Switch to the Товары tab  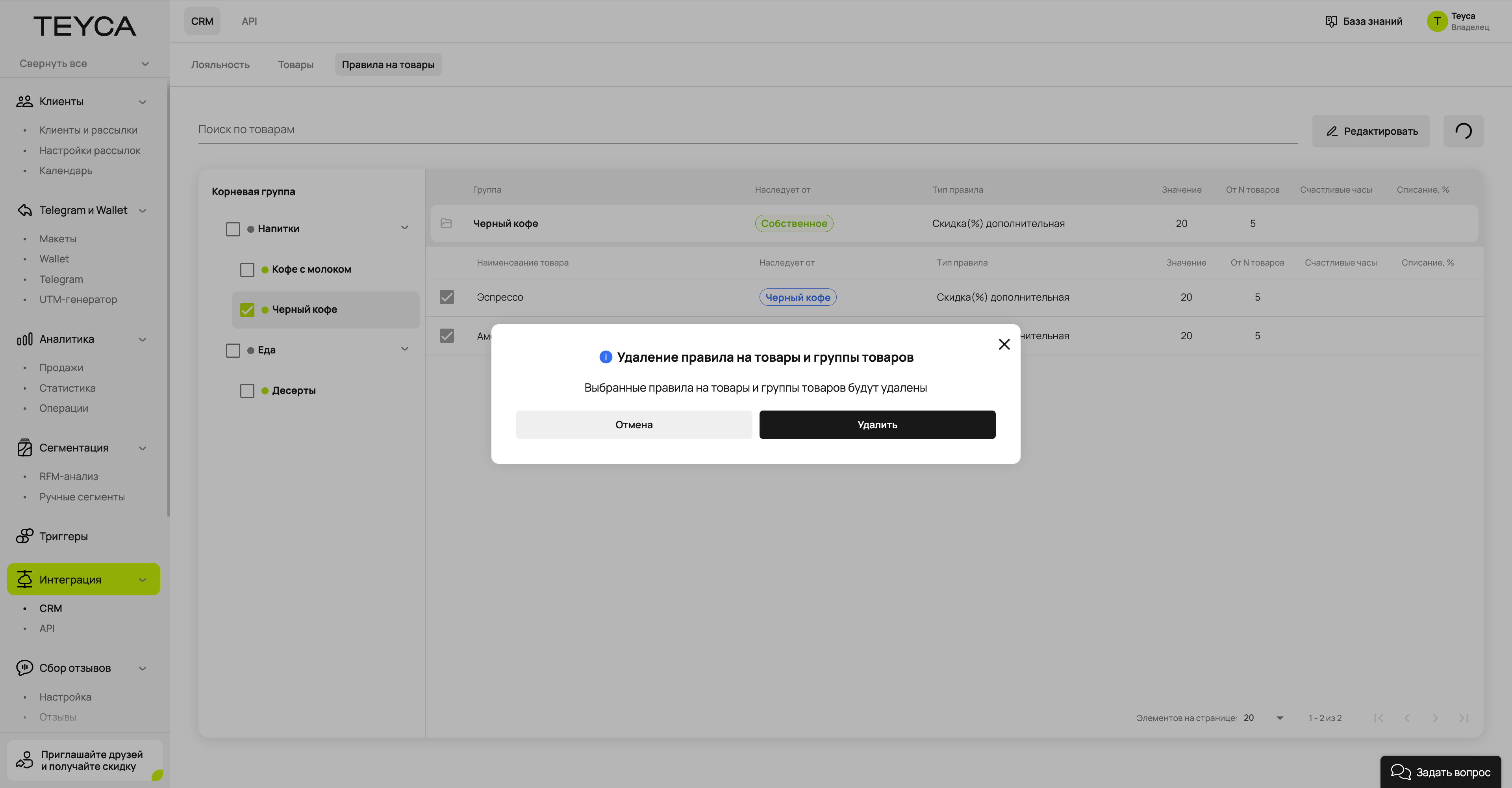tap(295, 65)
